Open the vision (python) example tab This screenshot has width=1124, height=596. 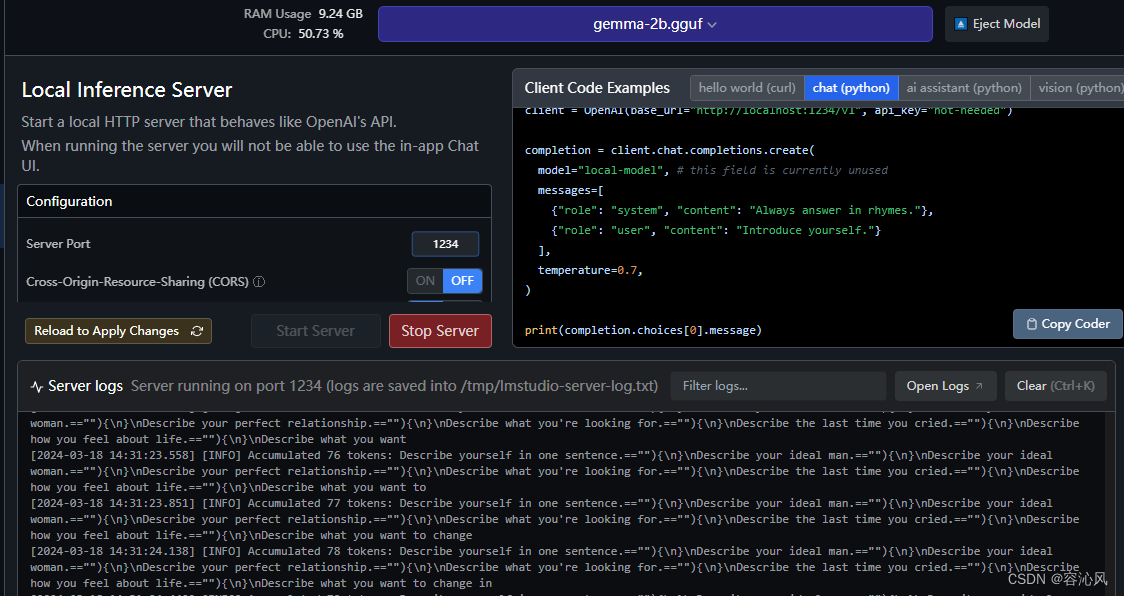click(x=1077, y=87)
